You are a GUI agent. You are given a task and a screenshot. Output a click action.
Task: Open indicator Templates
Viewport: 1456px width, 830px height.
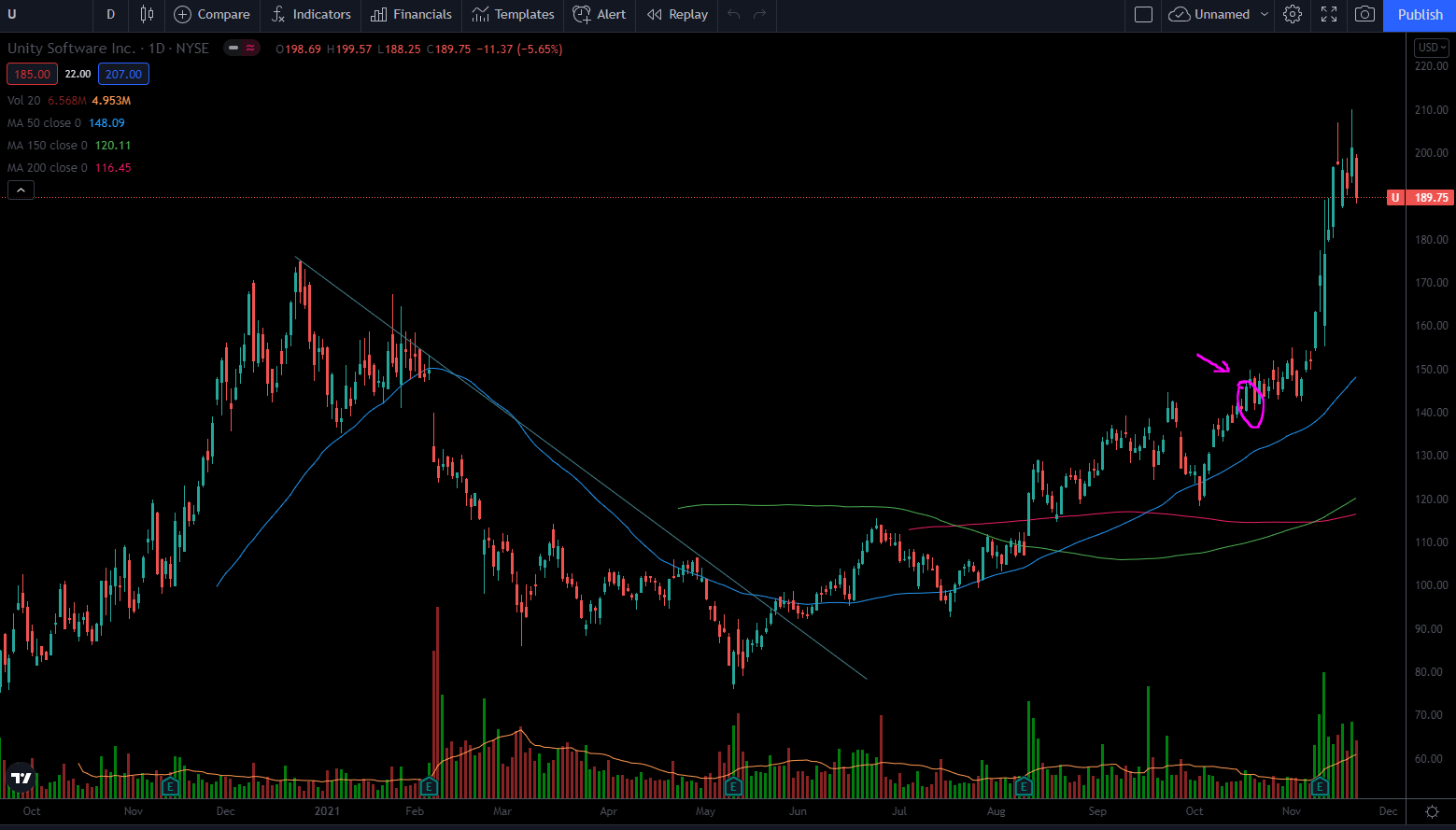coord(513,14)
